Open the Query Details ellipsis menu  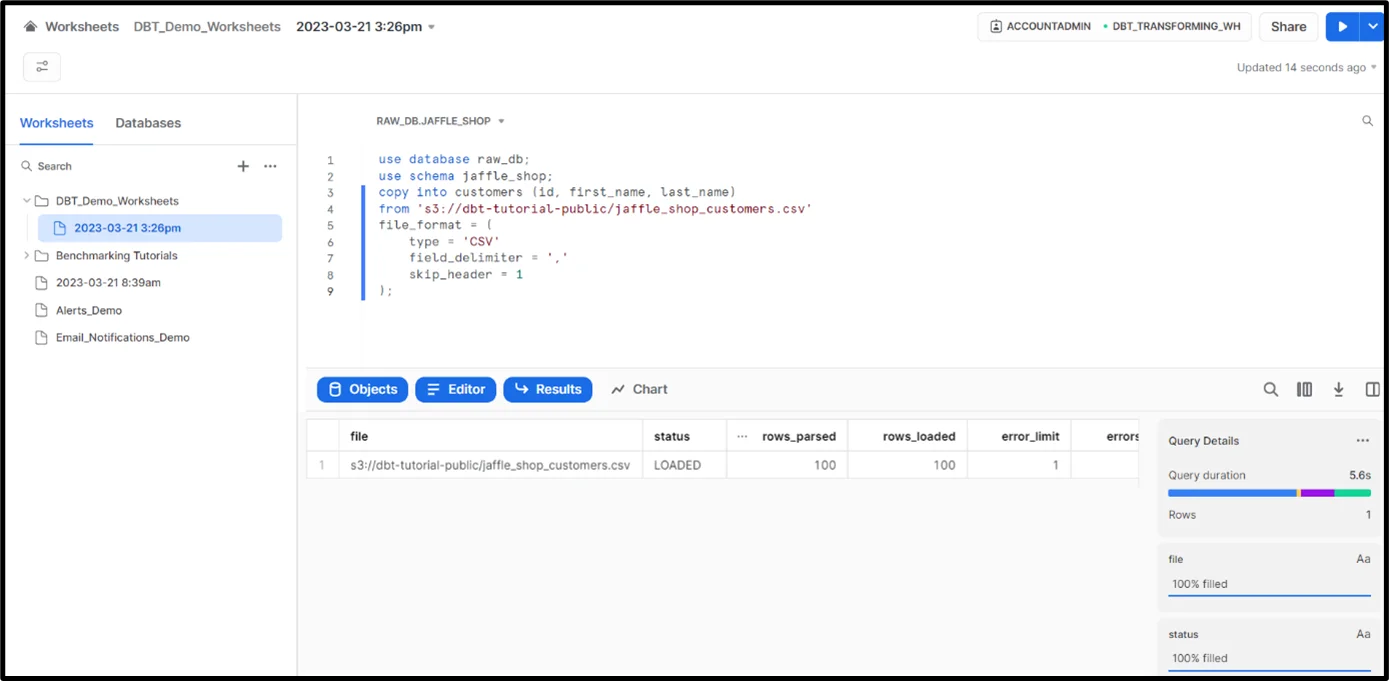(1362, 441)
